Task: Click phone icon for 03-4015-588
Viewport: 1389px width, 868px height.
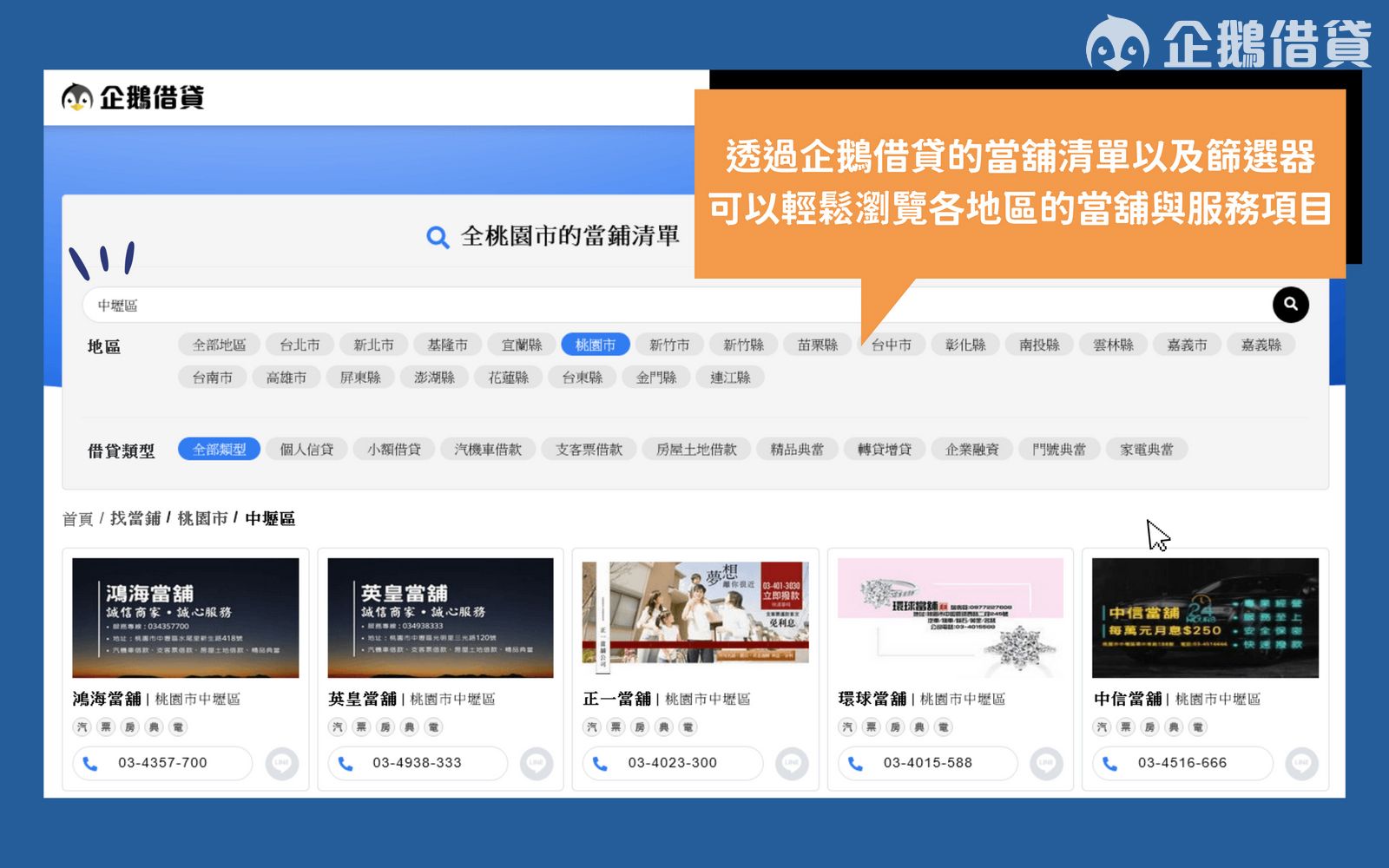Action: [855, 763]
